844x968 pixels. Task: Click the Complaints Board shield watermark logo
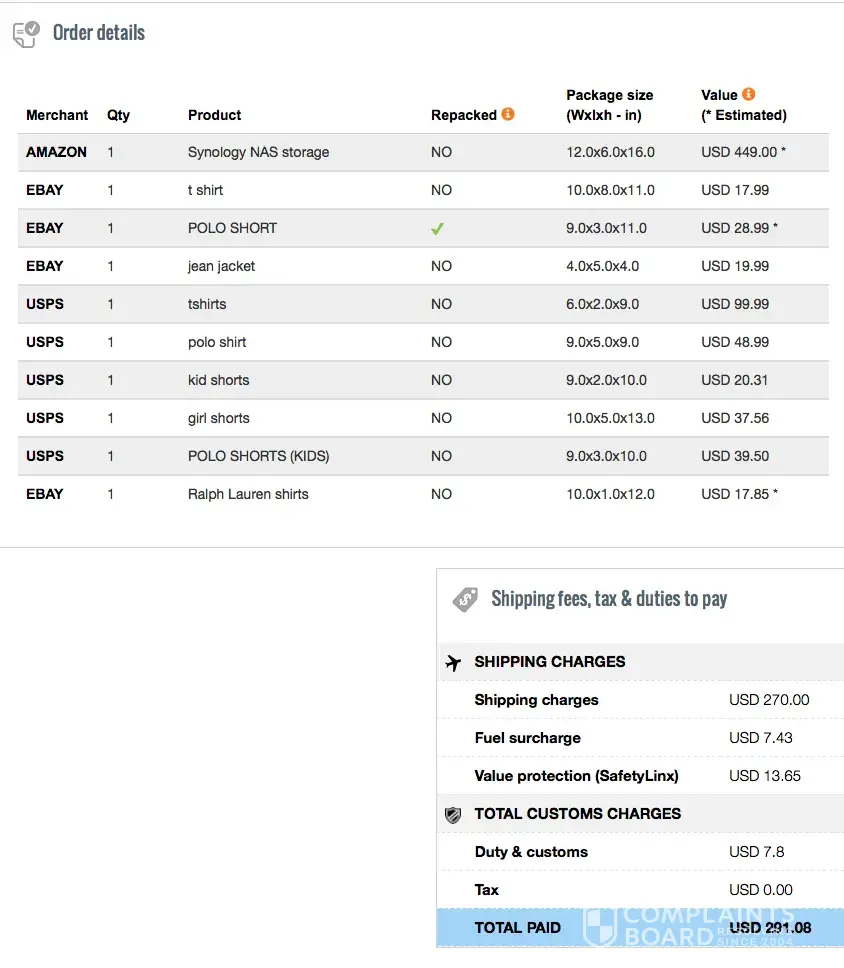coord(599,927)
